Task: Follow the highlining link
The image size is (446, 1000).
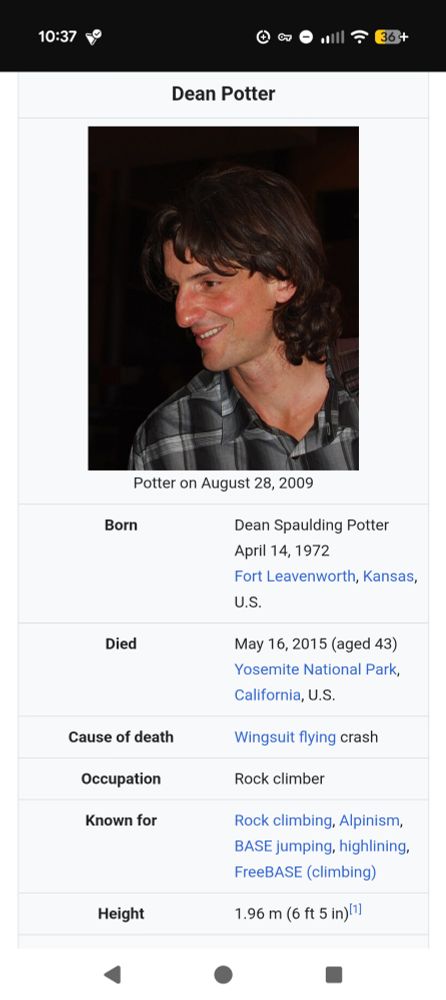Action: (x=373, y=846)
